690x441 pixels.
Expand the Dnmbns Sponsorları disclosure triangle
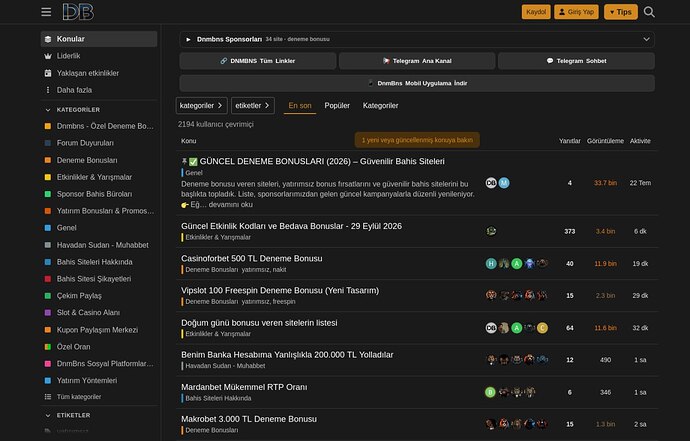click(x=188, y=39)
